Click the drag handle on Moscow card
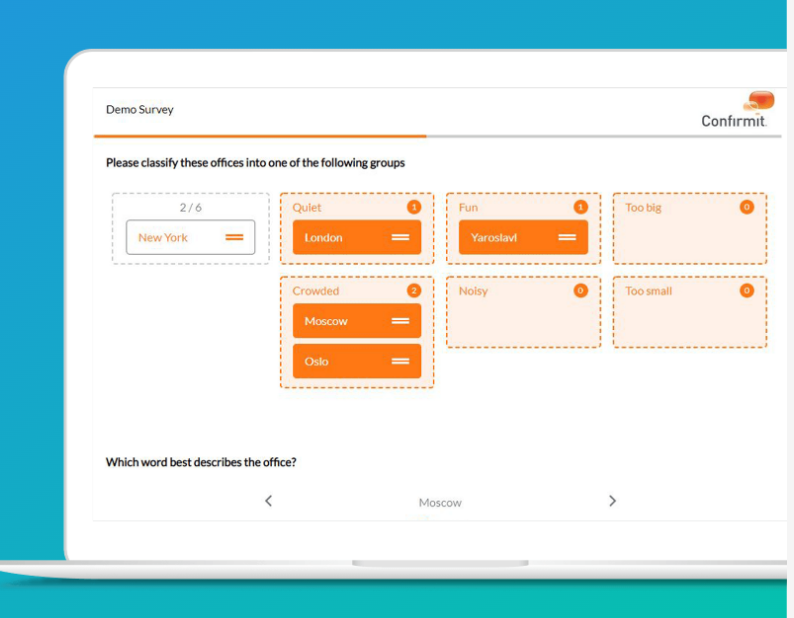The height and width of the screenshot is (618, 794). click(x=400, y=321)
